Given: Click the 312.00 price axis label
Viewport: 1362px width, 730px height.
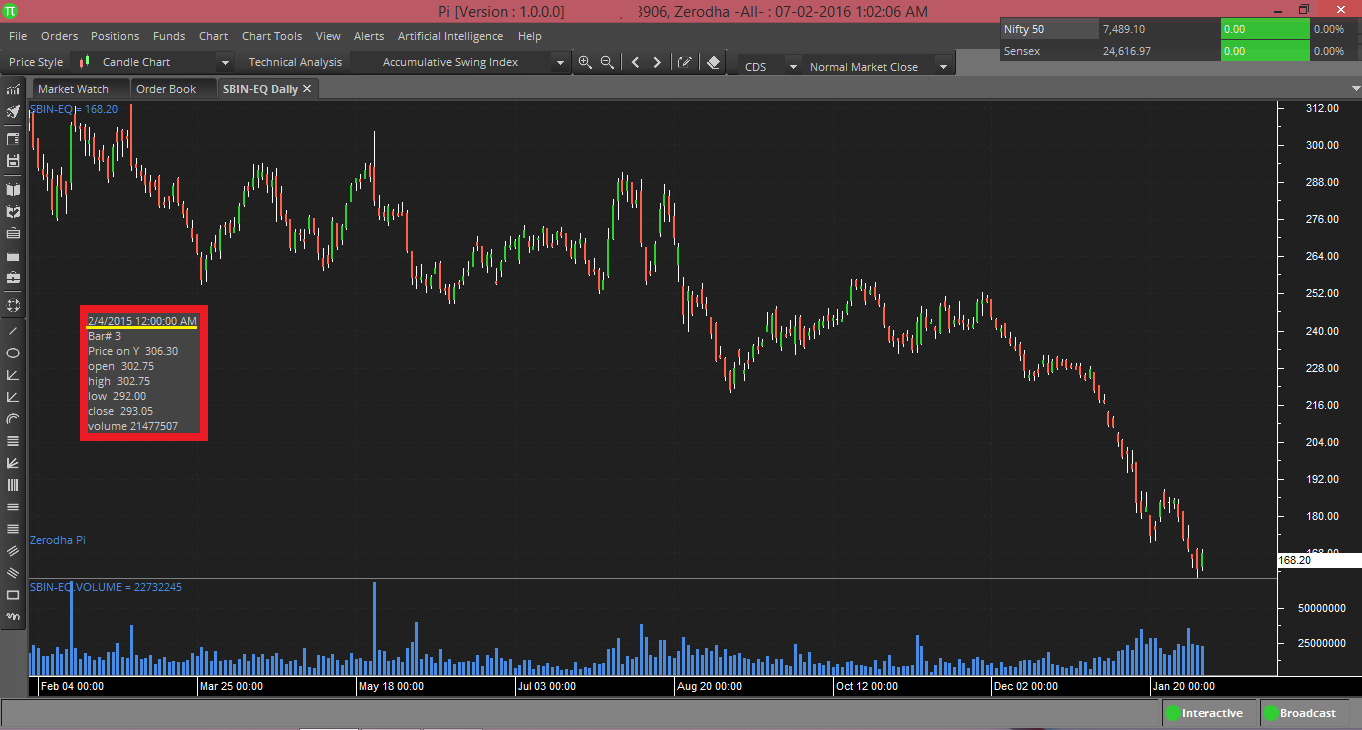Looking at the screenshot, I should pyautogui.click(x=1322, y=108).
